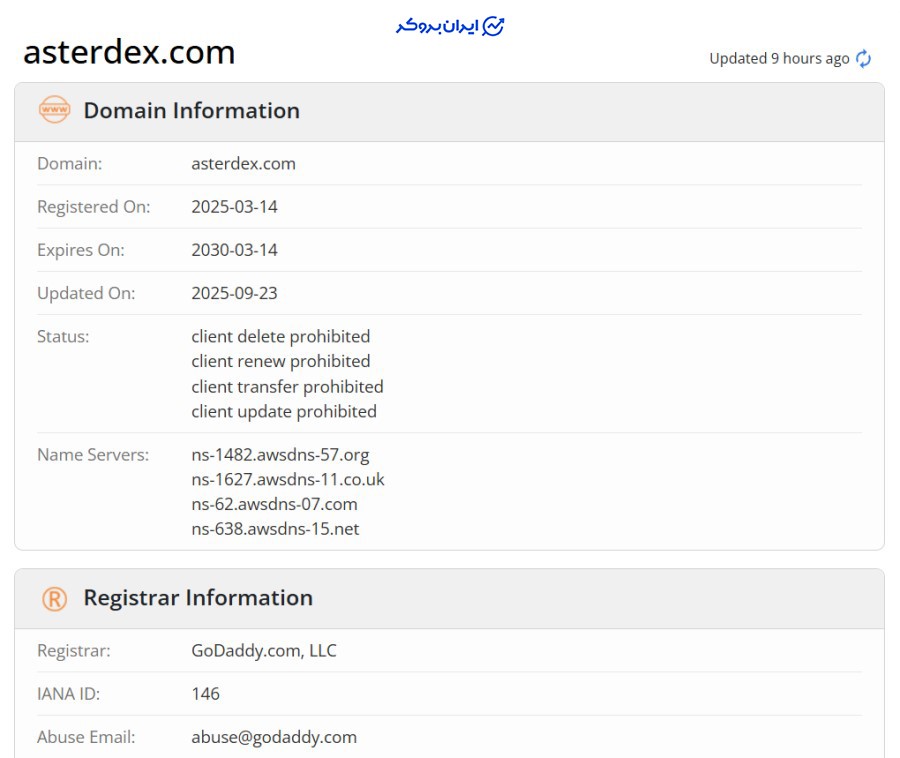Click the 'Domain:' label
This screenshot has height=758, width=900.
coord(69,164)
